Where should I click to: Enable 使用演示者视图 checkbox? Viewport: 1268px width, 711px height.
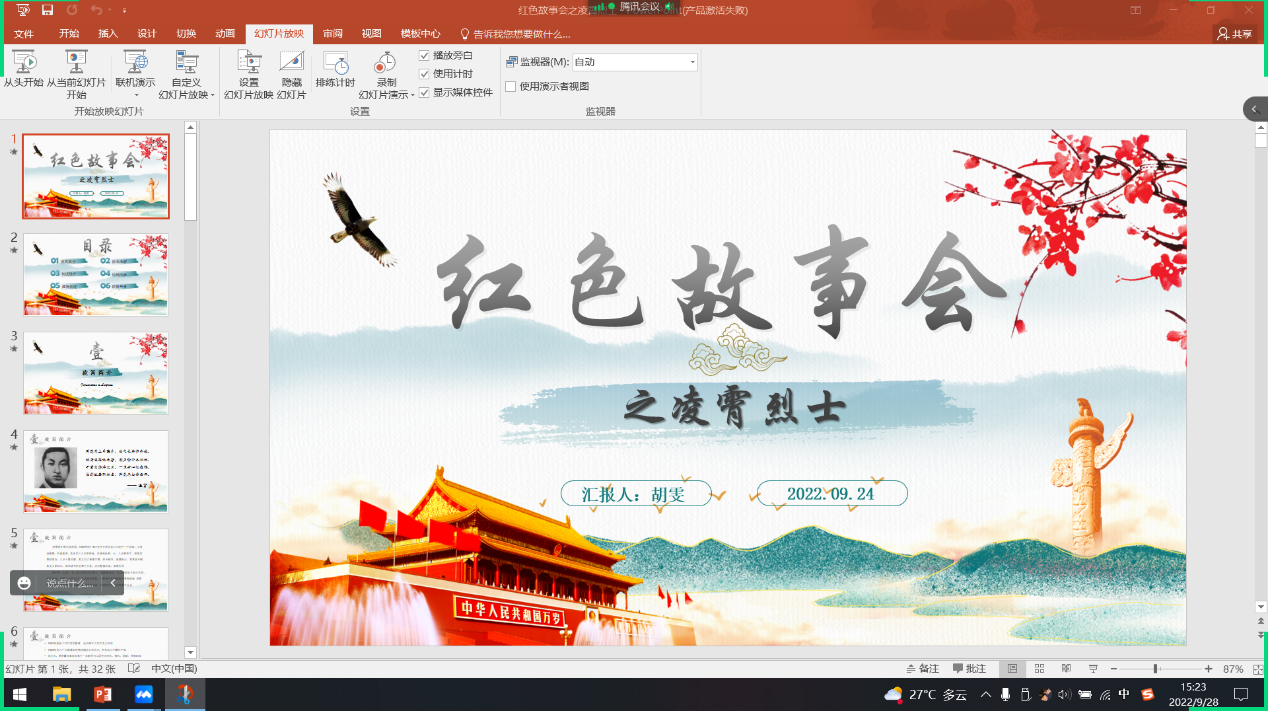click(x=511, y=87)
